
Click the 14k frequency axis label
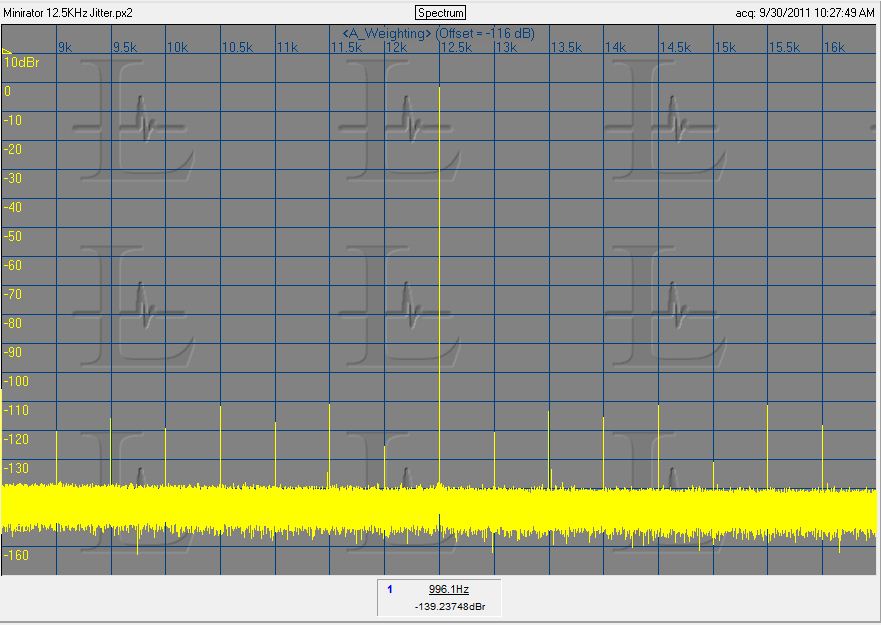click(x=616, y=48)
